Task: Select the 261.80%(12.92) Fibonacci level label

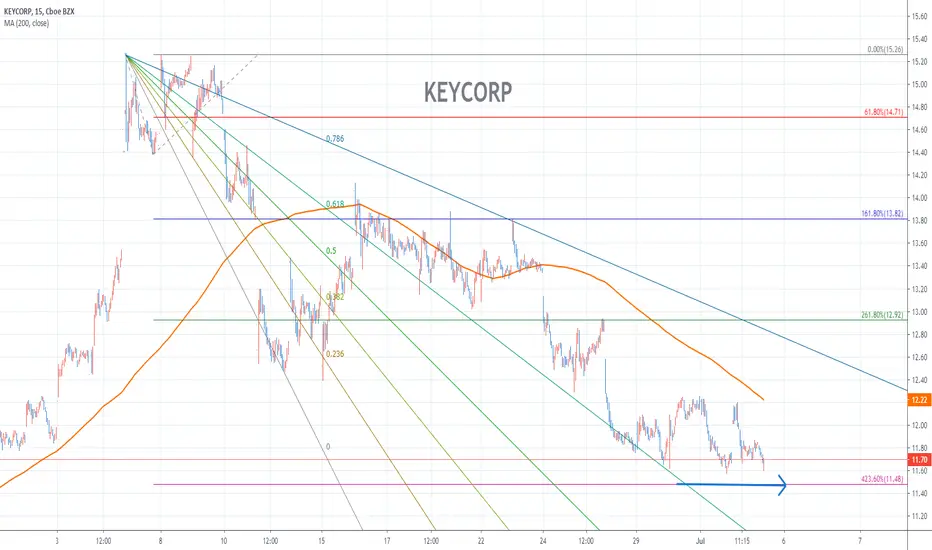Action: (x=882, y=315)
